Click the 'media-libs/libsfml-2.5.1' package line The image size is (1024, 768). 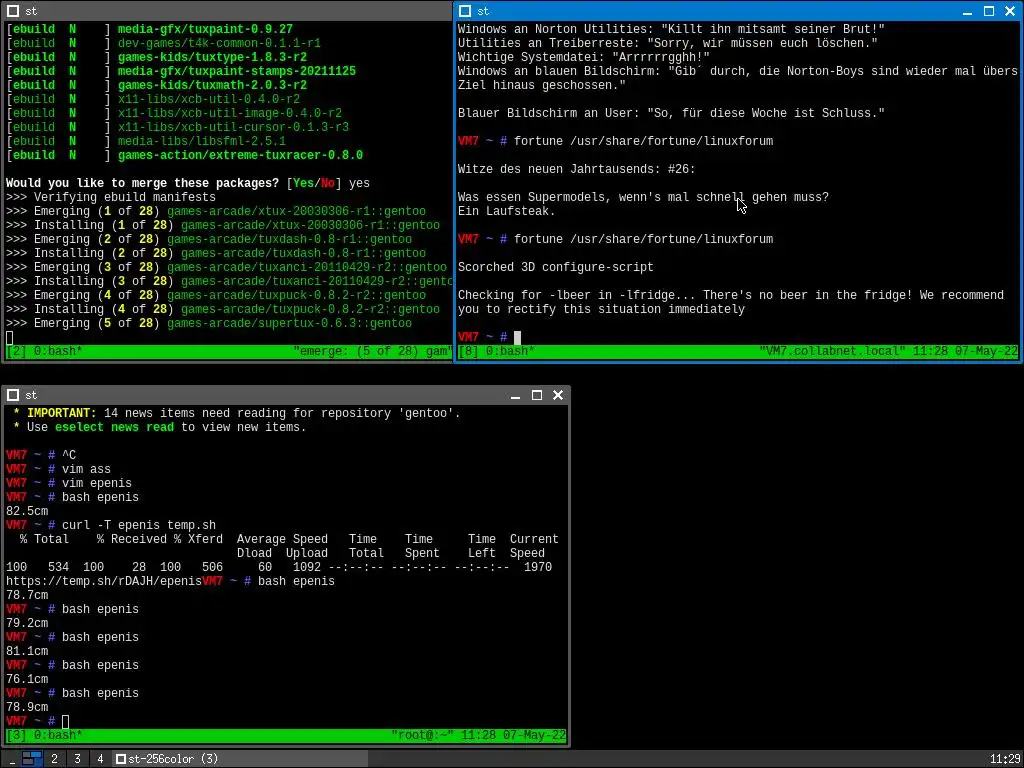[x=202, y=141]
